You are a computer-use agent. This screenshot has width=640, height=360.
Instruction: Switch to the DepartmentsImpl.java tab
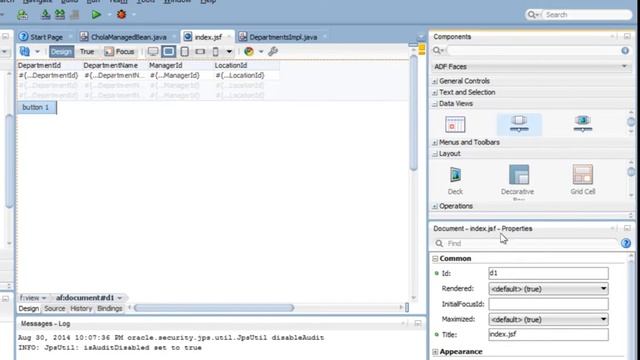pyautogui.click(x=283, y=37)
